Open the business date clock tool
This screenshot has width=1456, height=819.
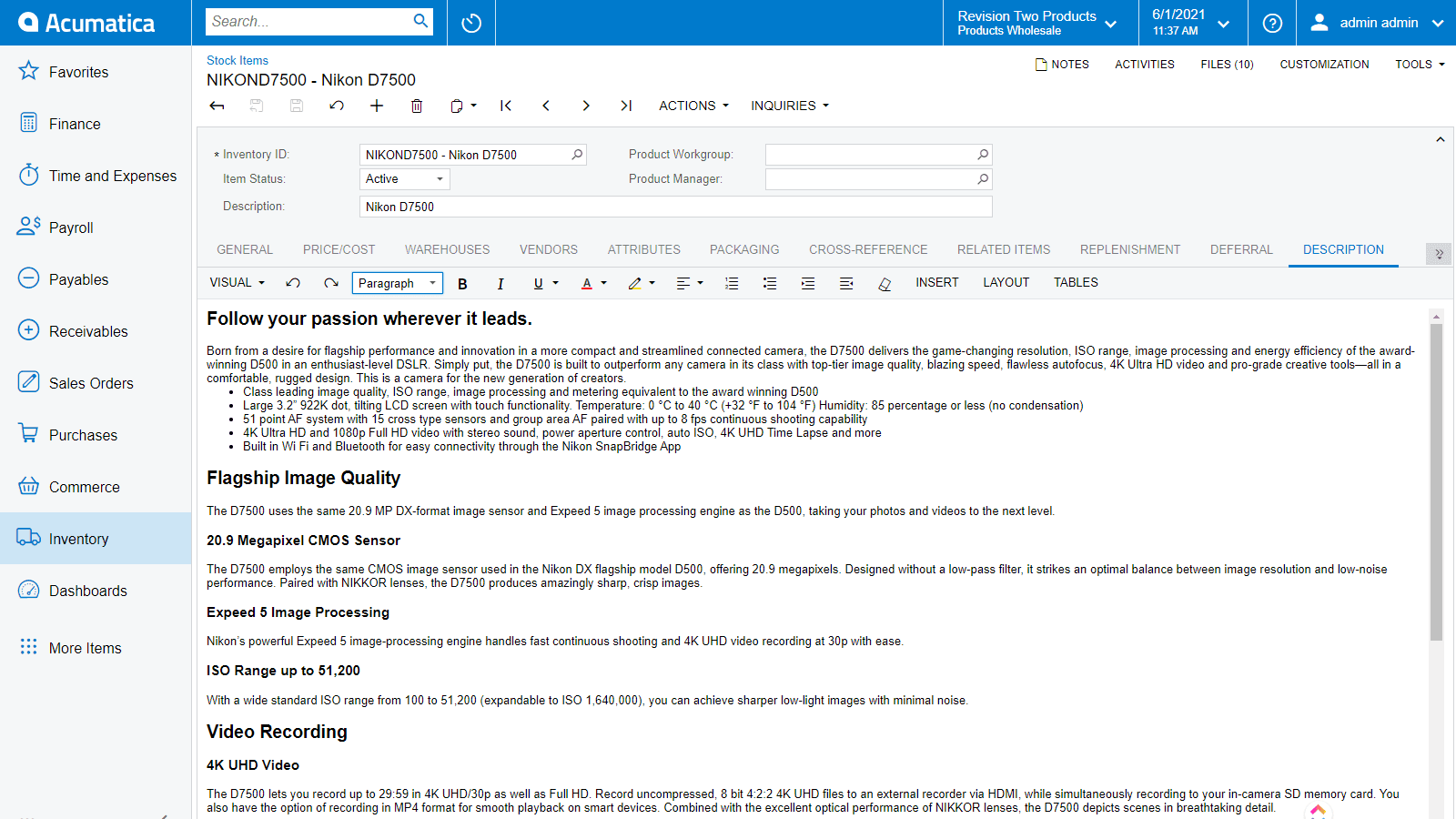tap(470, 22)
